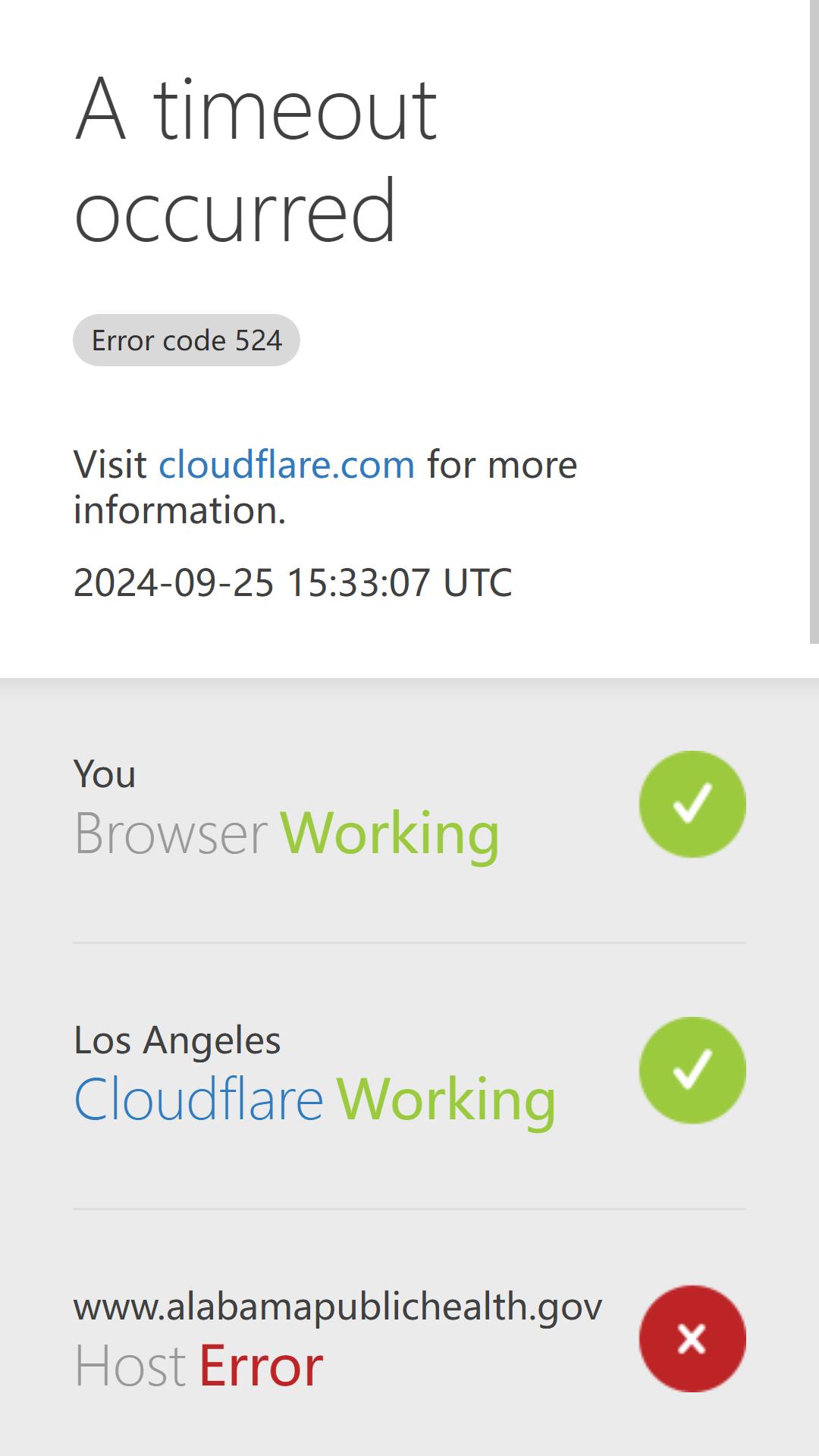819x1456 pixels.
Task: Click the red X icon beside Host Error
Action: pyautogui.click(x=692, y=1338)
